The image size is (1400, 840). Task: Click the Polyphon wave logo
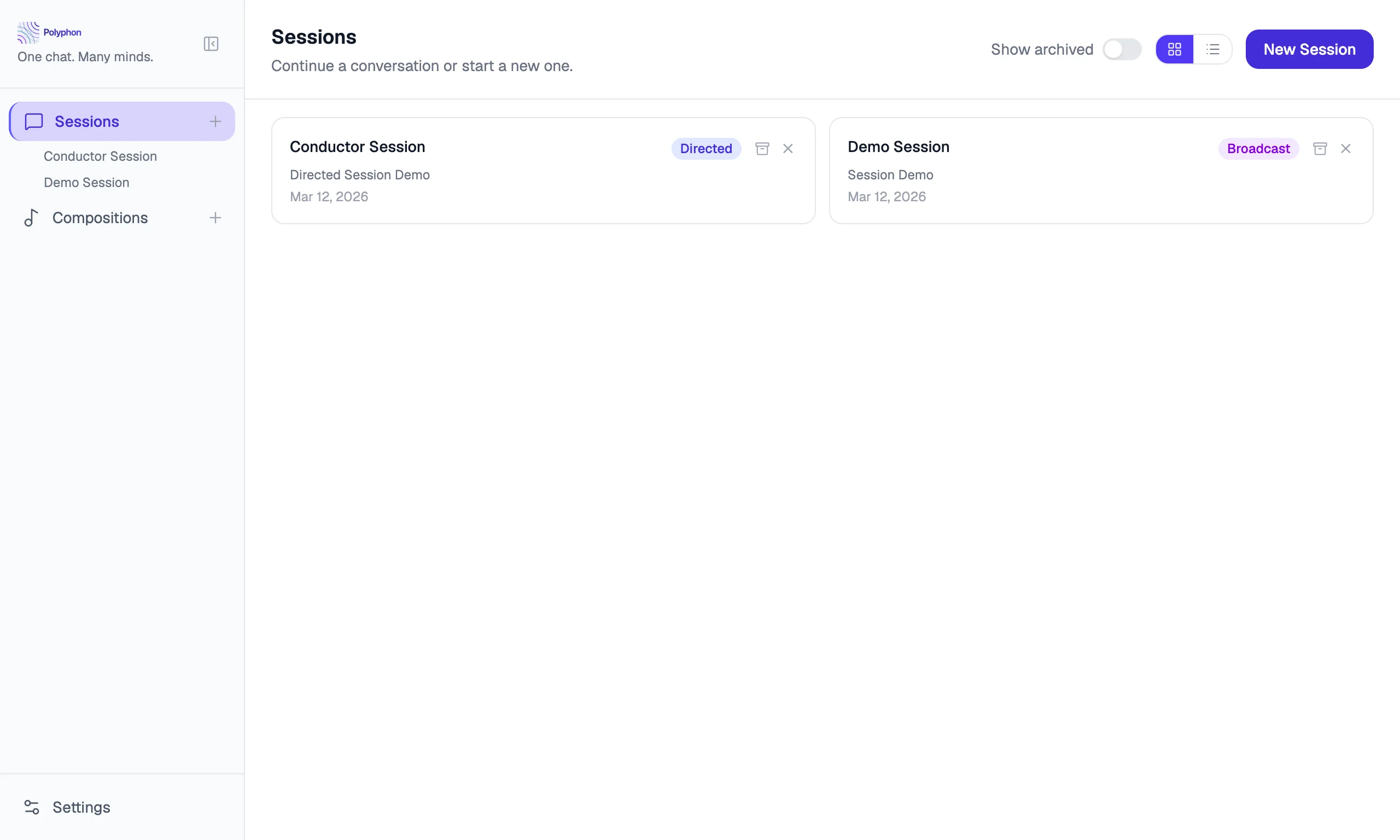[x=28, y=32]
